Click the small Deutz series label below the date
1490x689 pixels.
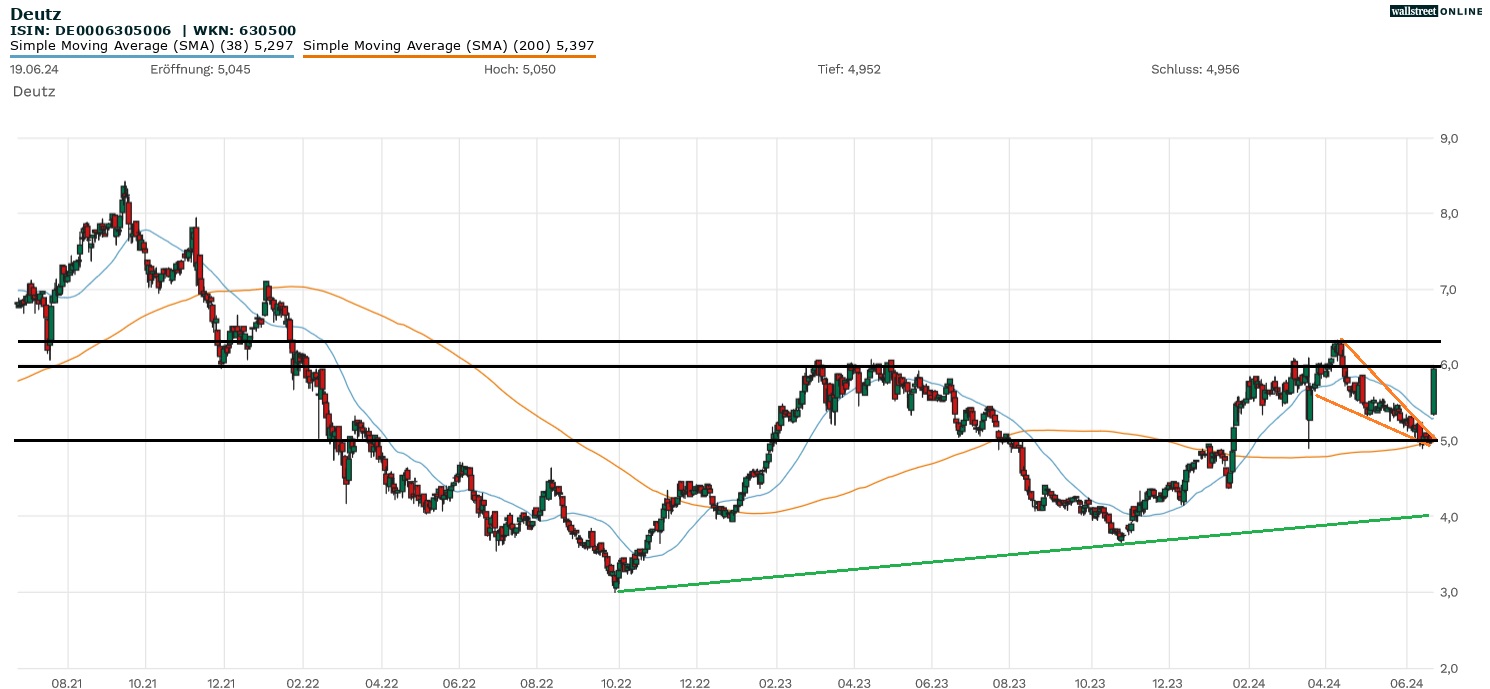tap(34, 91)
